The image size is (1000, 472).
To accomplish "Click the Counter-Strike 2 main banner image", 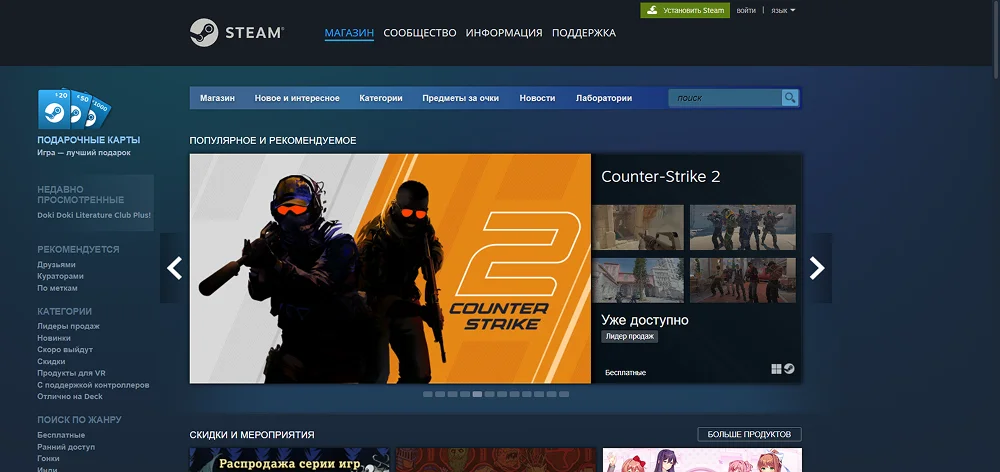I will (x=390, y=269).
